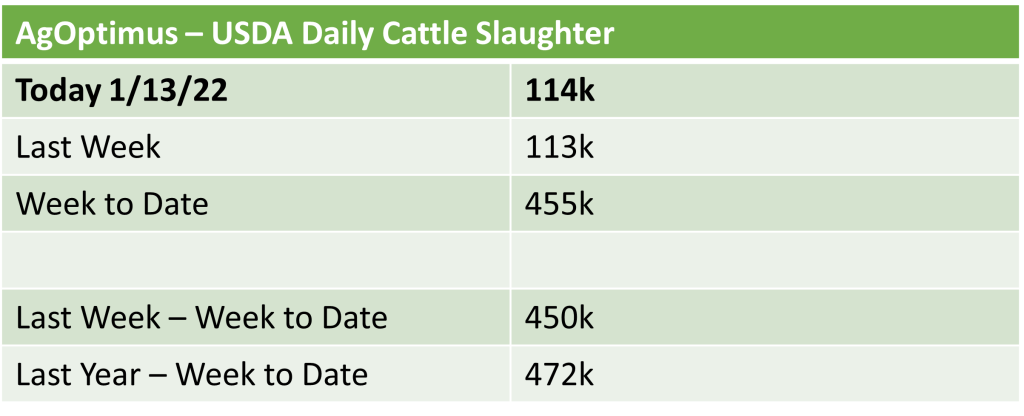Click the empty left cell in blank row
The image size is (1024, 416).
(260, 261)
